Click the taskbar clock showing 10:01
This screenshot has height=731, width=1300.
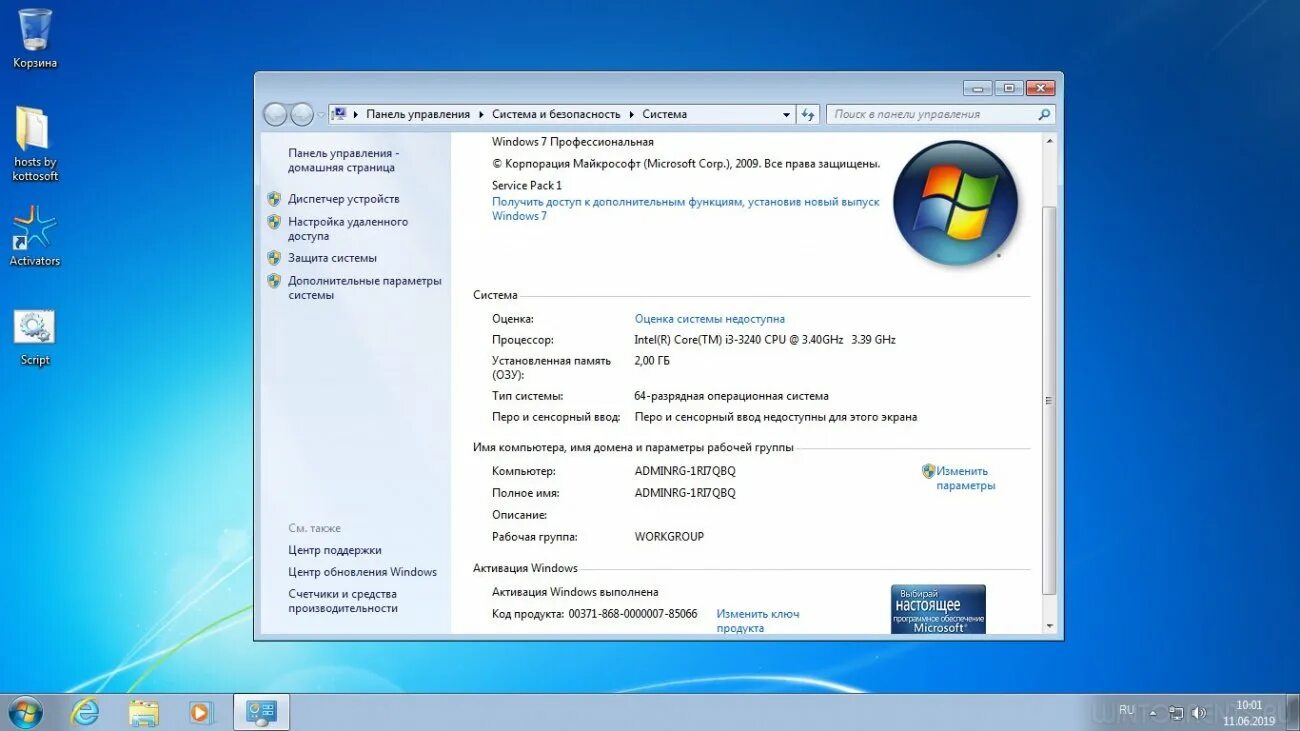pos(1249,712)
